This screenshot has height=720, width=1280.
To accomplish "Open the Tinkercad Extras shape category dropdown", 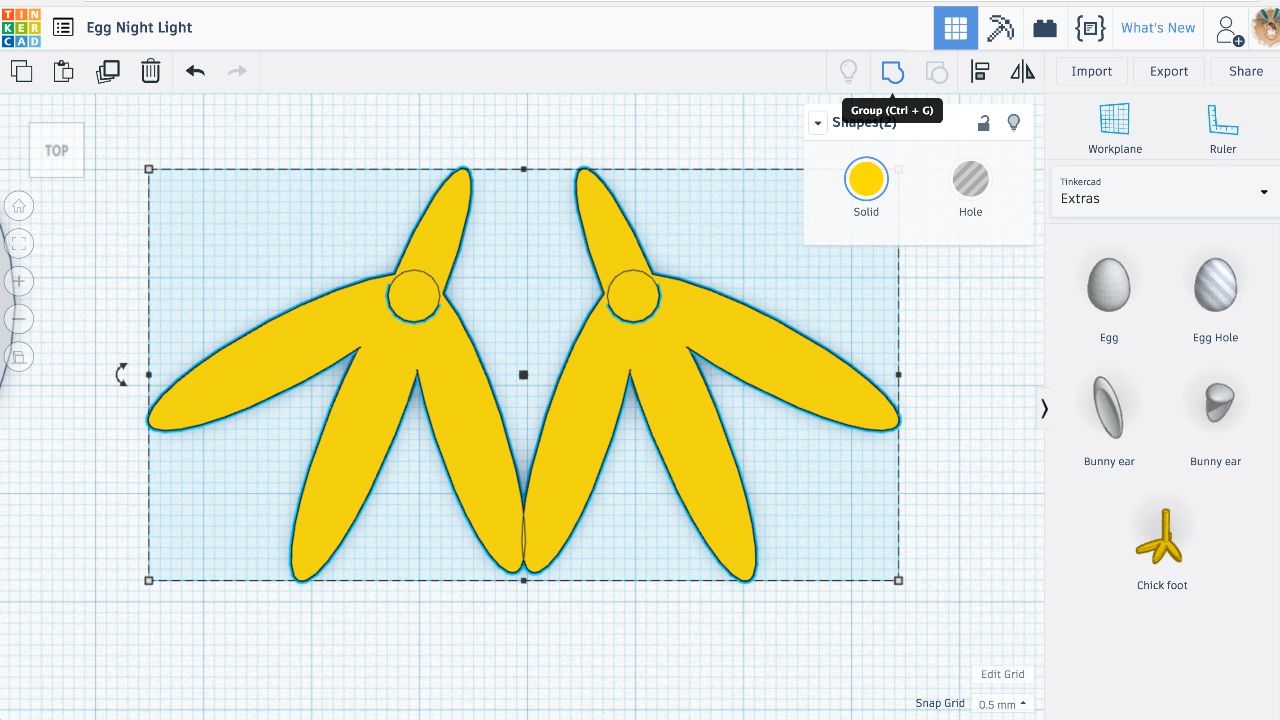I will [1164, 191].
